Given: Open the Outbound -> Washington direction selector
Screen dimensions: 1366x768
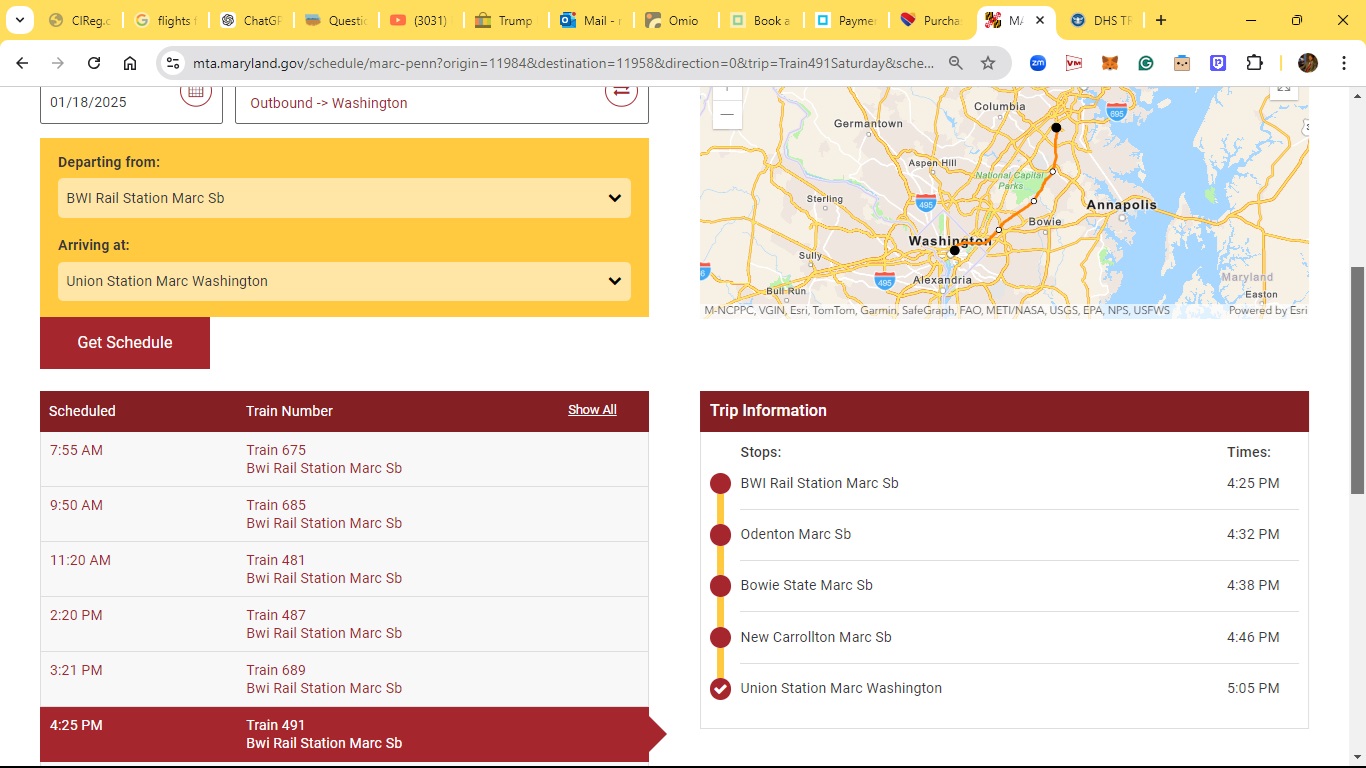Looking at the screenshot, I should (x=442, y=103).
